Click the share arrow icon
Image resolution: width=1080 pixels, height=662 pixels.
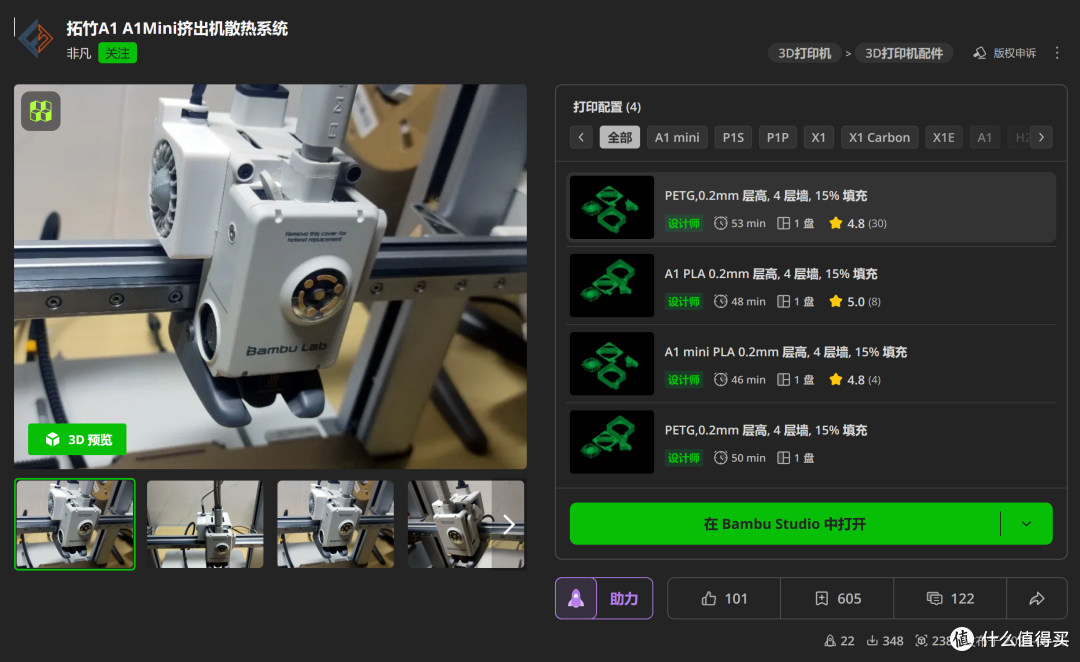1037,598
